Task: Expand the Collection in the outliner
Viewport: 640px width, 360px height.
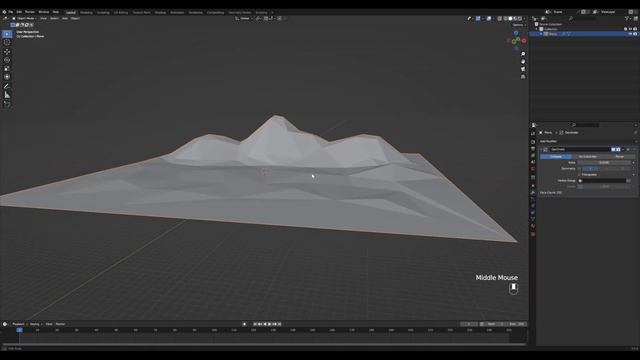Action: (x=537, y=29)
